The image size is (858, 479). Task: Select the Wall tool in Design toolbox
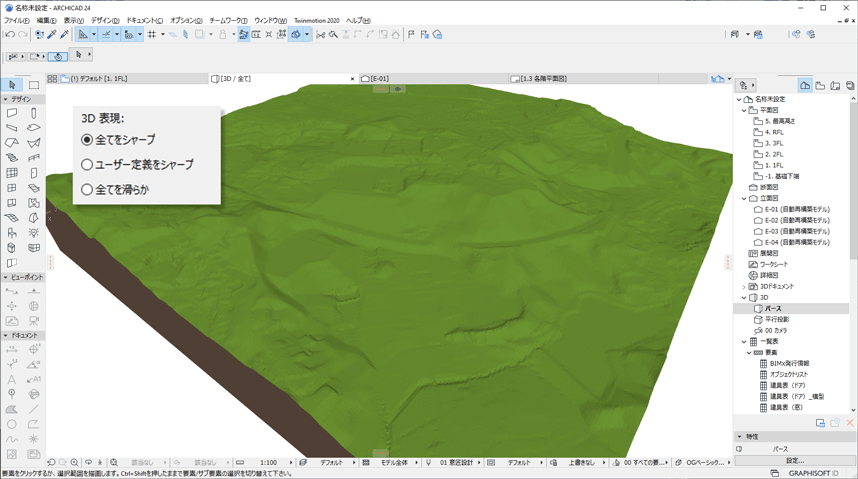coord(12,113)
